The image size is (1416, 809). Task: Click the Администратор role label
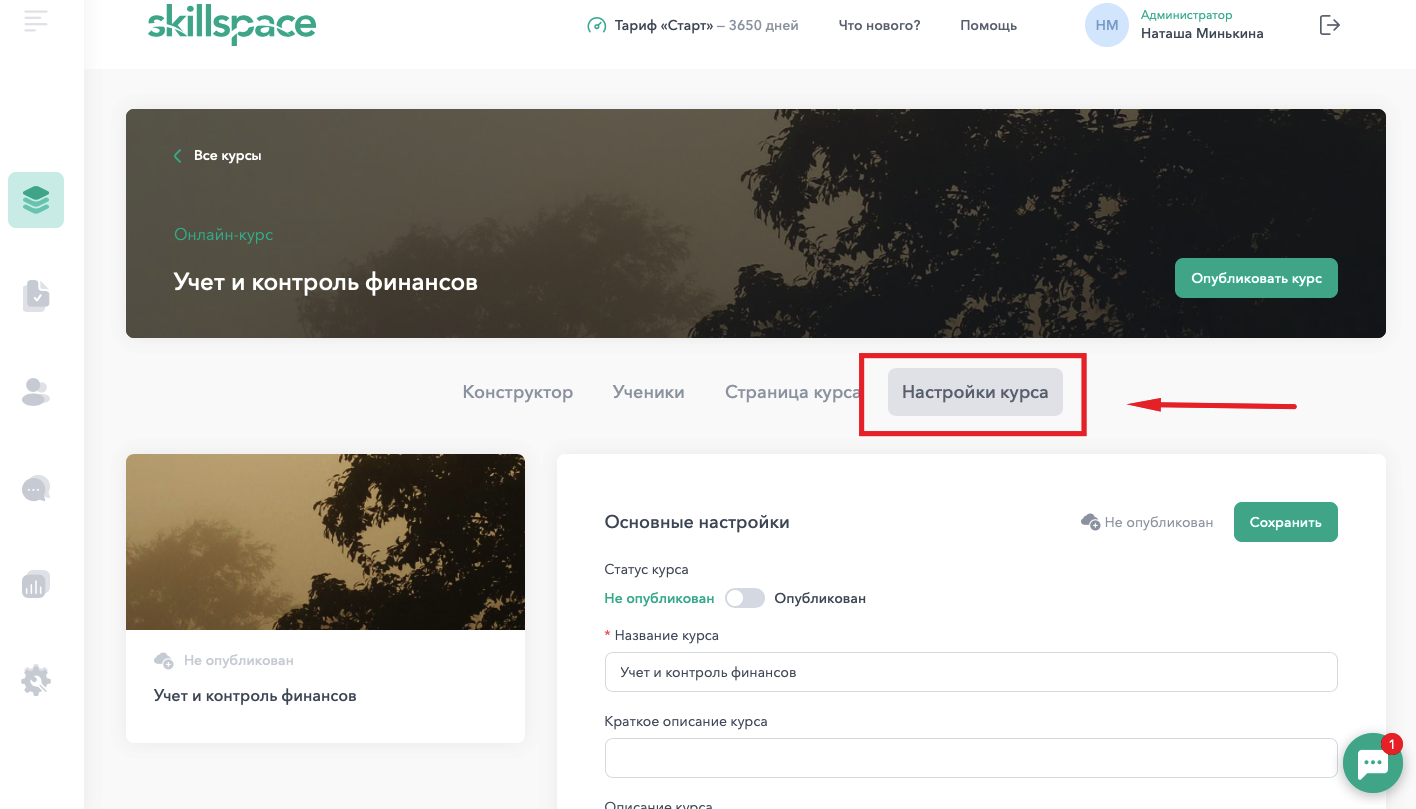(x=1187, y=15)
